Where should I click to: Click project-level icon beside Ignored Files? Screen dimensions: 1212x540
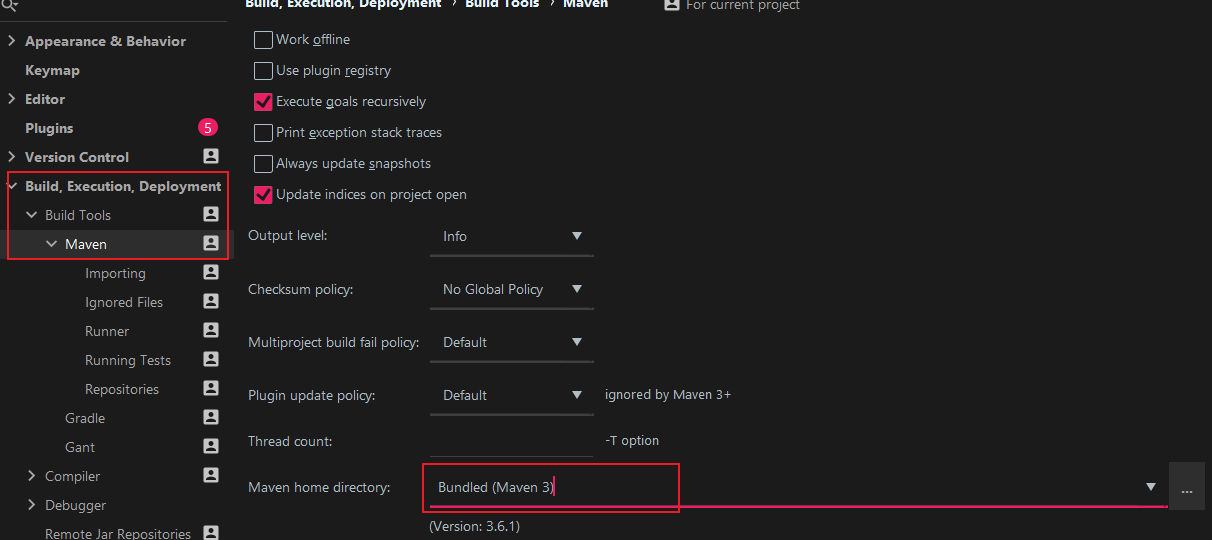pos(210,302)
